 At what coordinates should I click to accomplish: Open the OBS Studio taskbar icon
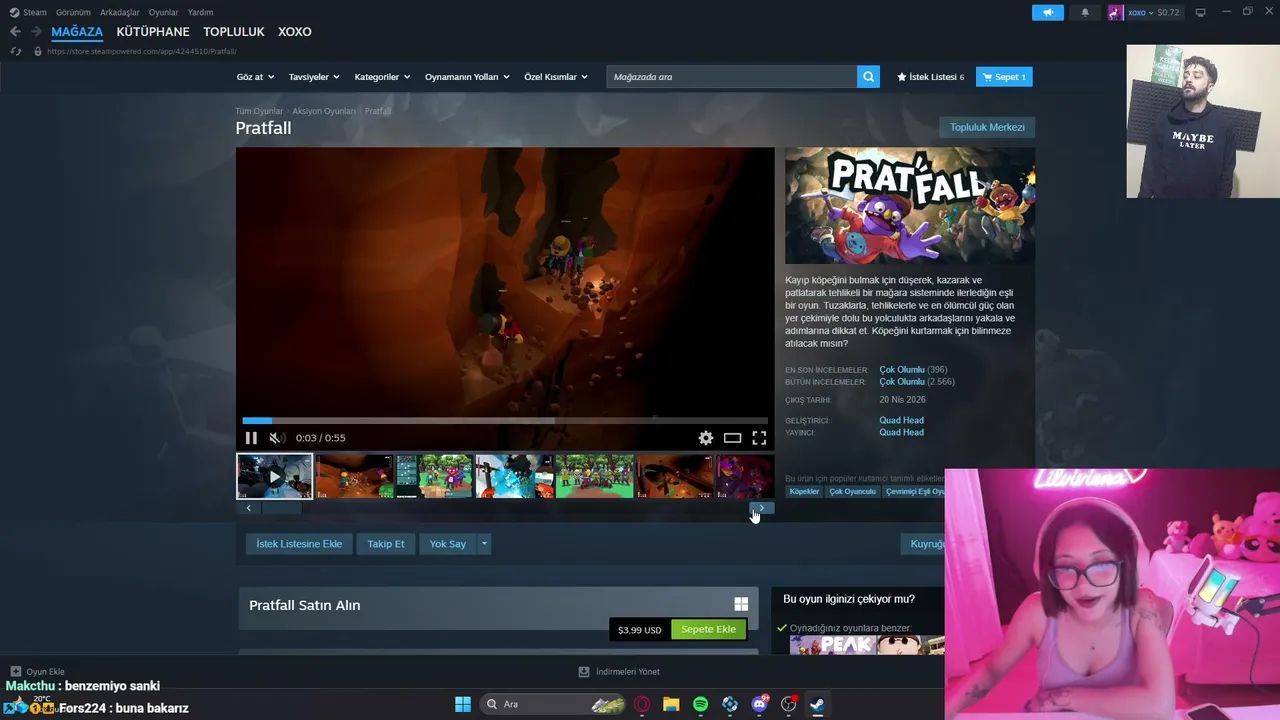point(789,704)
